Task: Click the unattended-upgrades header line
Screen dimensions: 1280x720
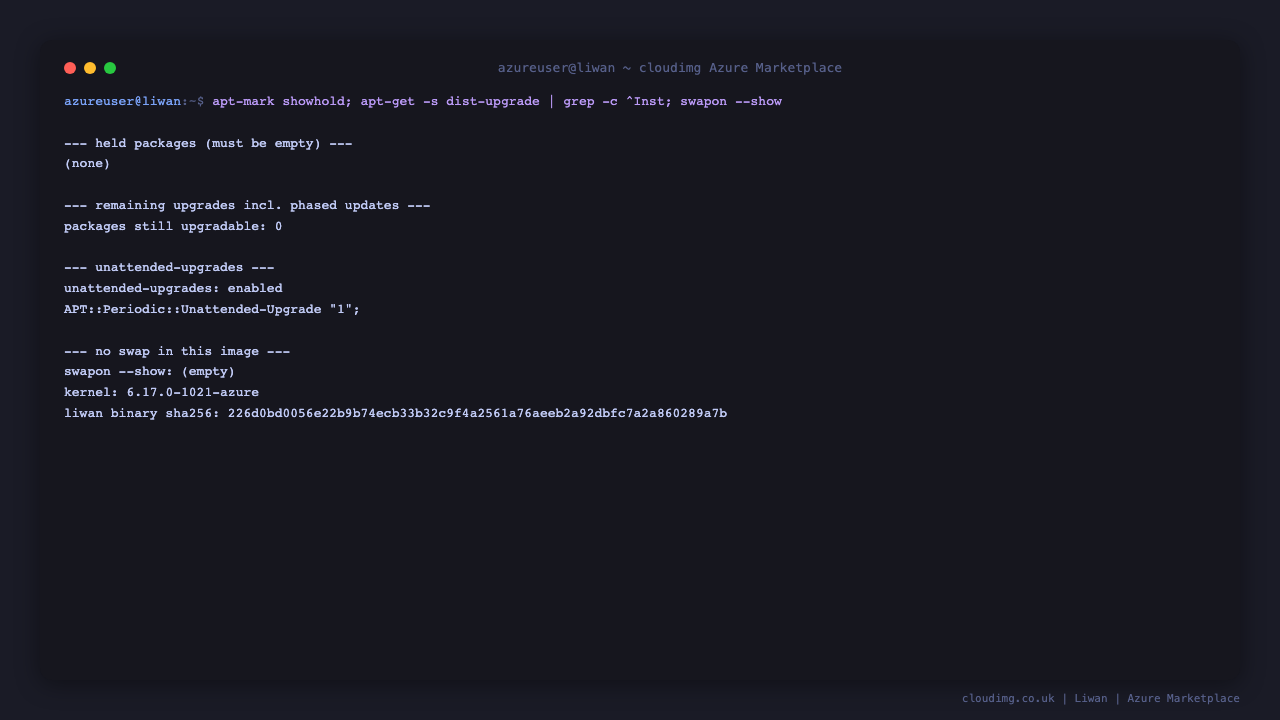Action: pyautogui.click(x=169, y=268)
